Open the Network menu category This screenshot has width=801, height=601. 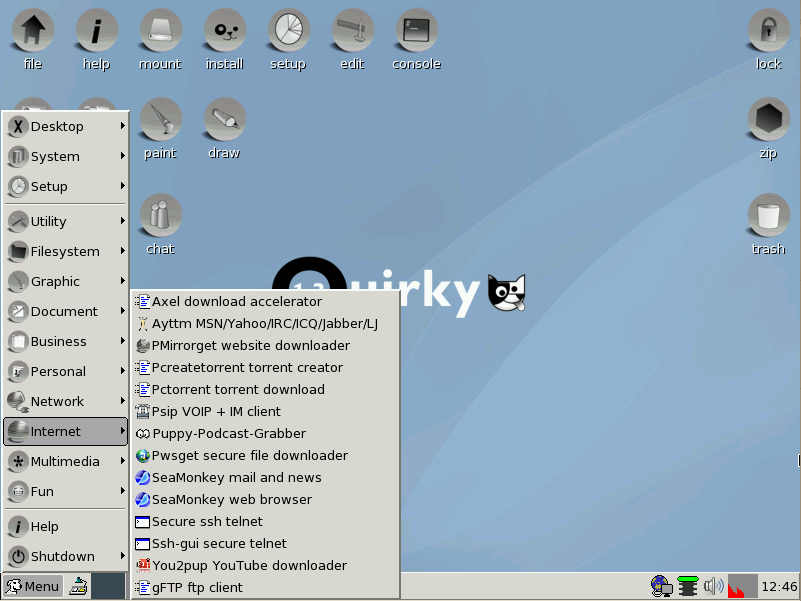66,402
